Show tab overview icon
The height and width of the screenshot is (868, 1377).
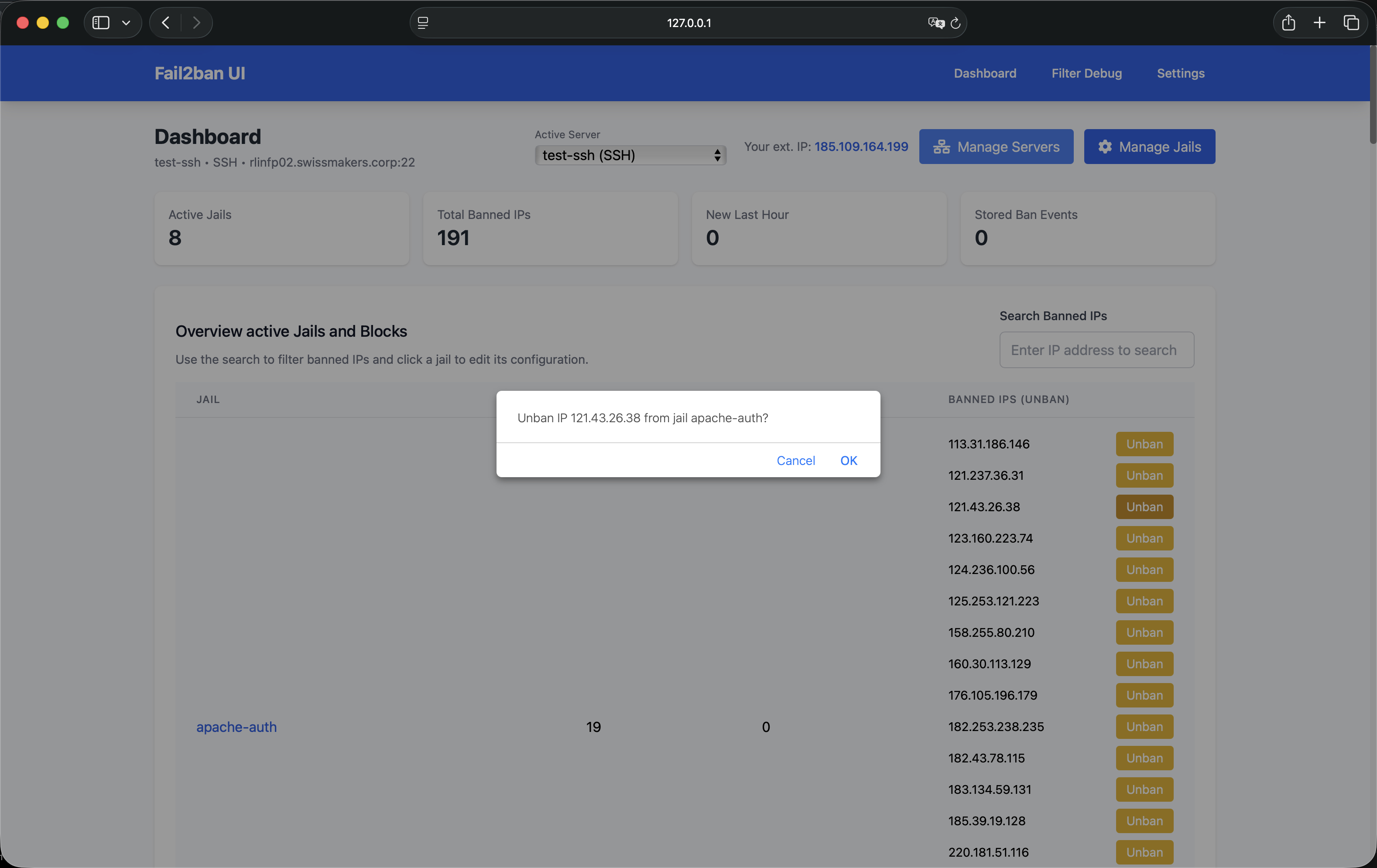1351,23
